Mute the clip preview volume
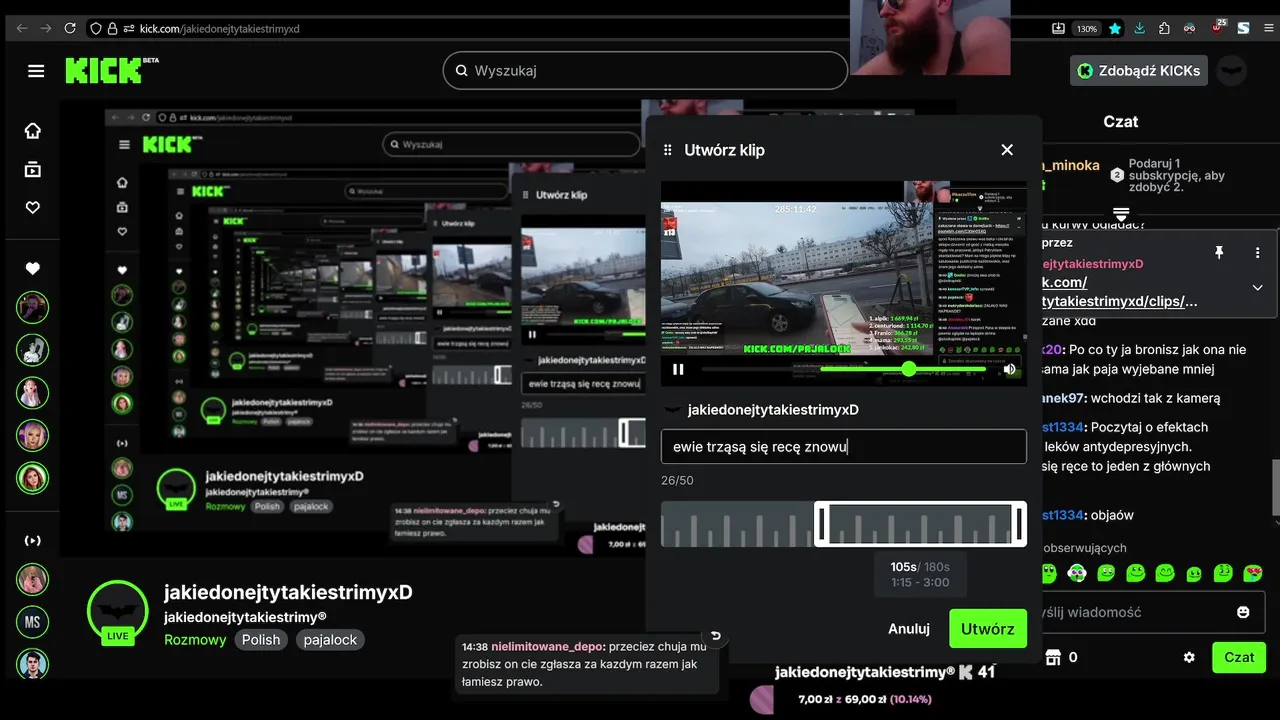 click(x=1010, y=369)
